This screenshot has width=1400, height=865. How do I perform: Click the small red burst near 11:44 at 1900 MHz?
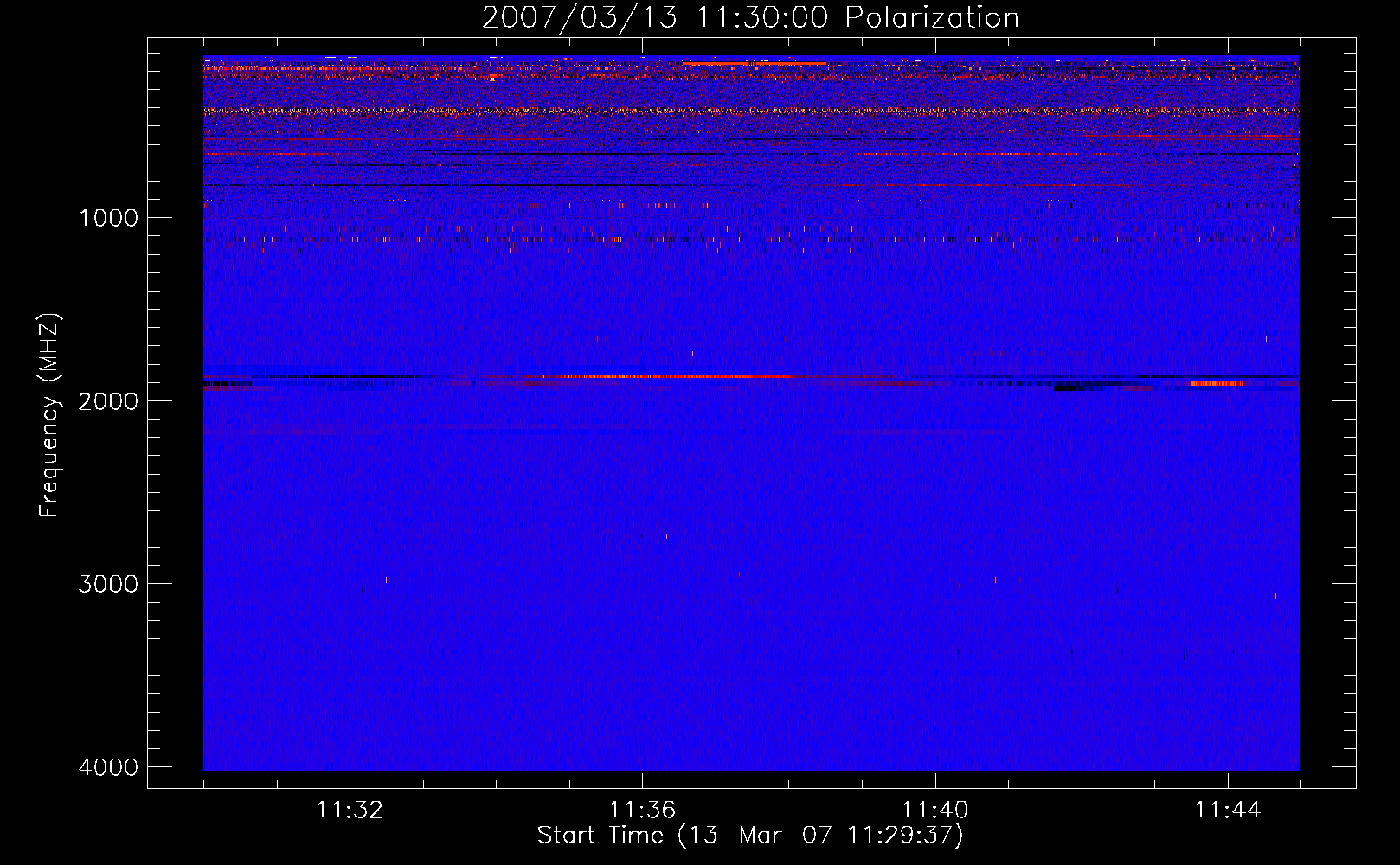click(x=1217, y=383)
